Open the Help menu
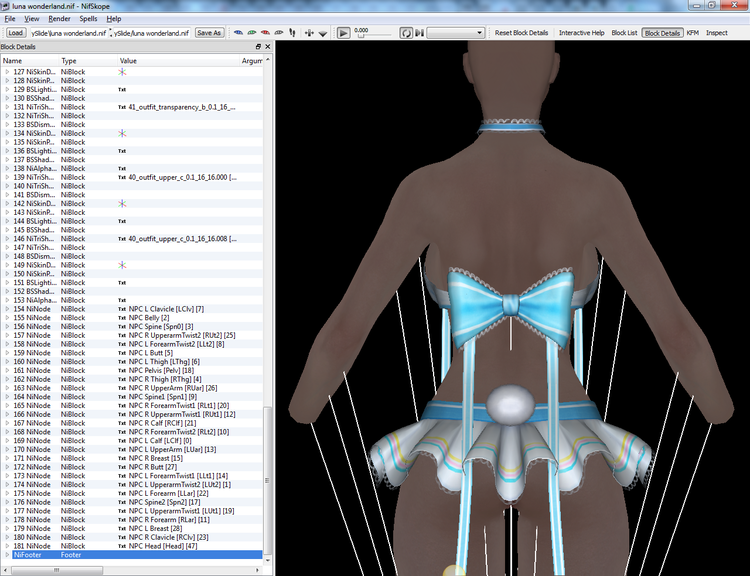This screenshot has width=750, height=576. pos(114,19)
